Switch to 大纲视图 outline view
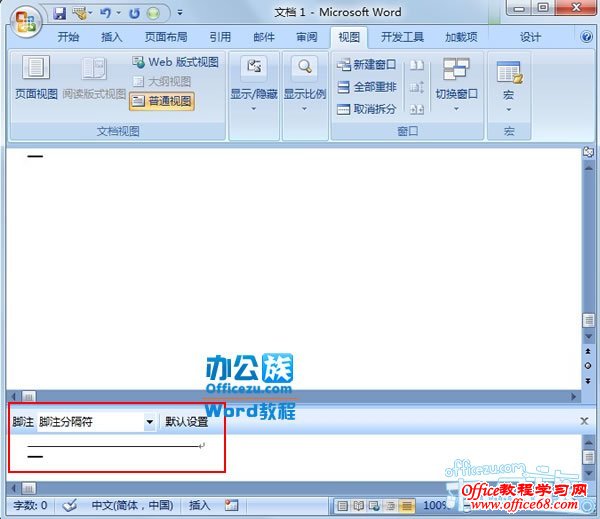Viewport: 600px width, 519px height. [x=161, y=81]
